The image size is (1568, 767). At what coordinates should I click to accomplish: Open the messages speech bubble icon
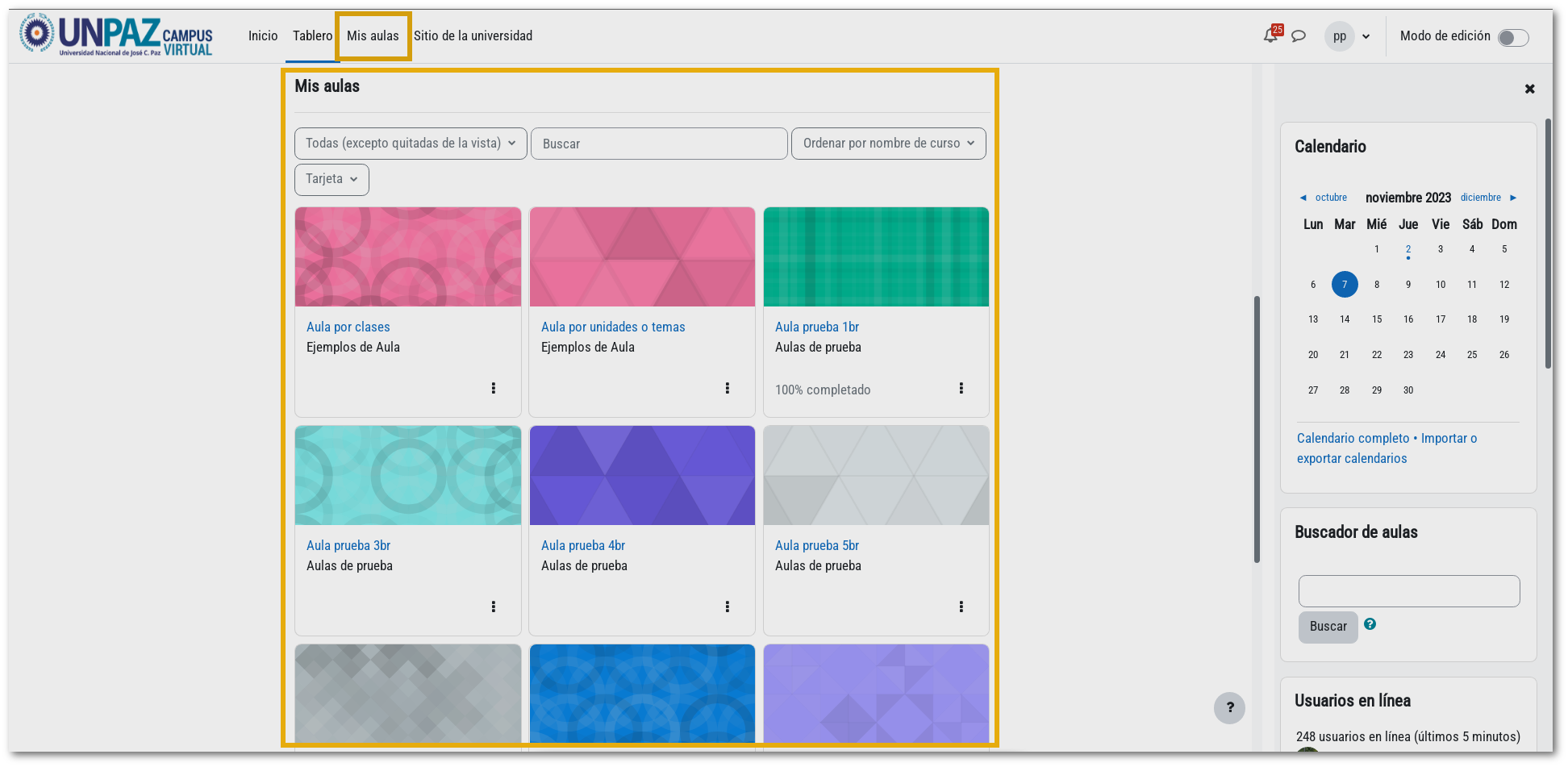pos(1299,36)
